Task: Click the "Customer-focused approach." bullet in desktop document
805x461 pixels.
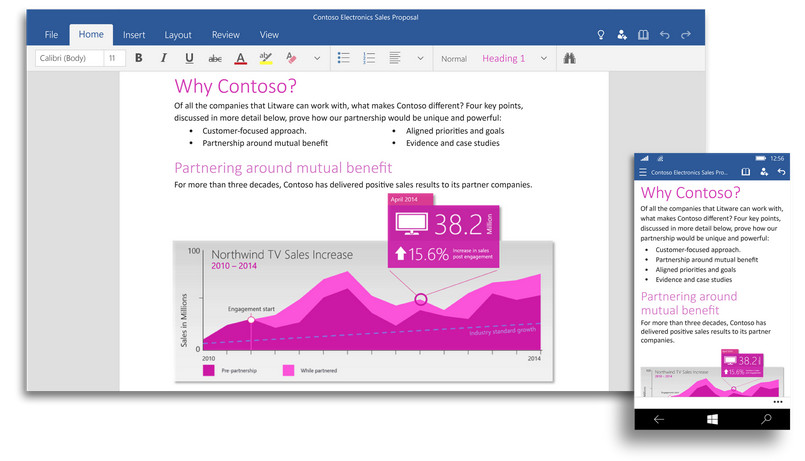Action: pos(254,131)
